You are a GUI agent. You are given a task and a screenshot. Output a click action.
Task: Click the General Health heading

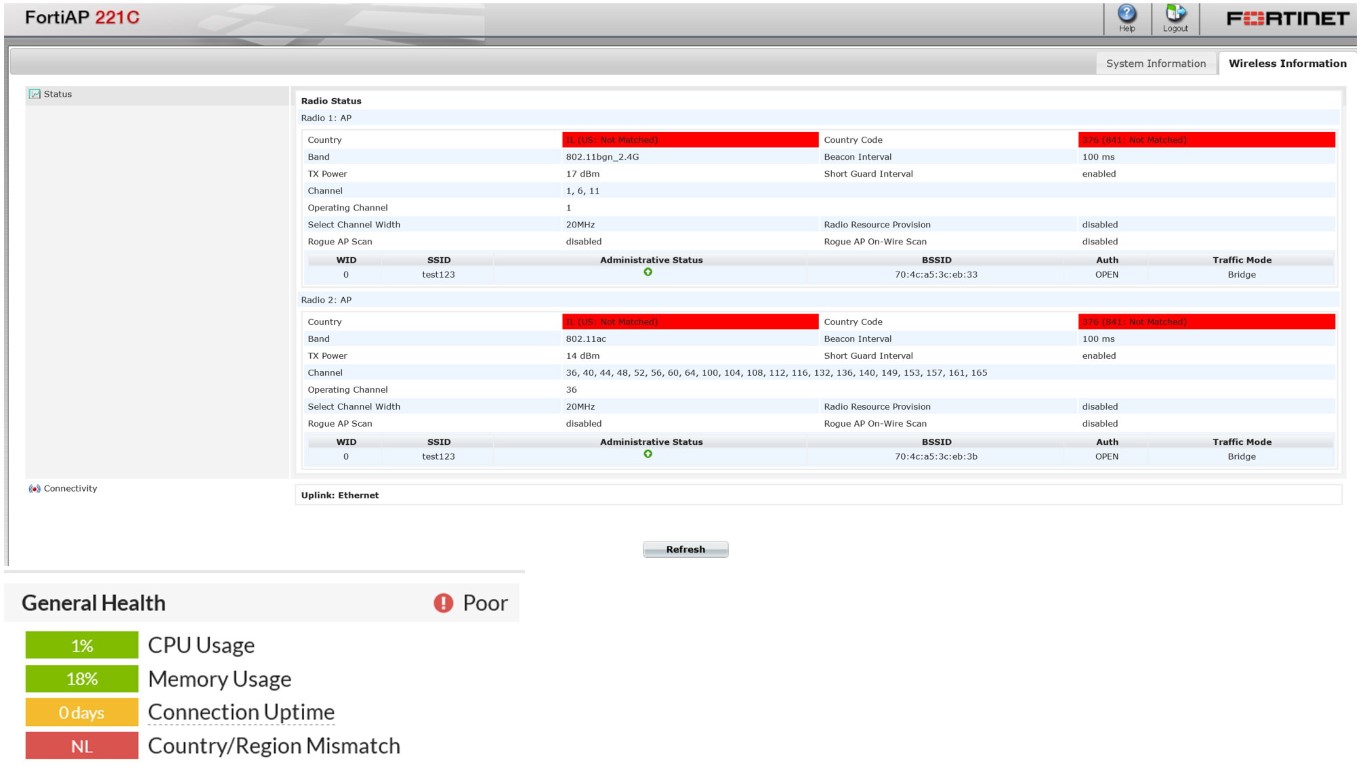pyautogui.click(x=94, y=603)
